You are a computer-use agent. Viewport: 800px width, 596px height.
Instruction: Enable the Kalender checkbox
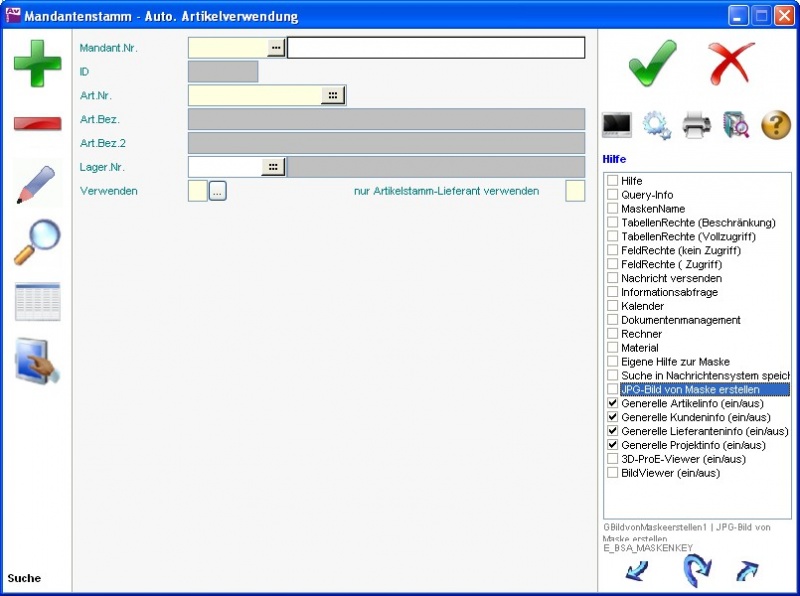pyautogui.click(x=612, y=306)
